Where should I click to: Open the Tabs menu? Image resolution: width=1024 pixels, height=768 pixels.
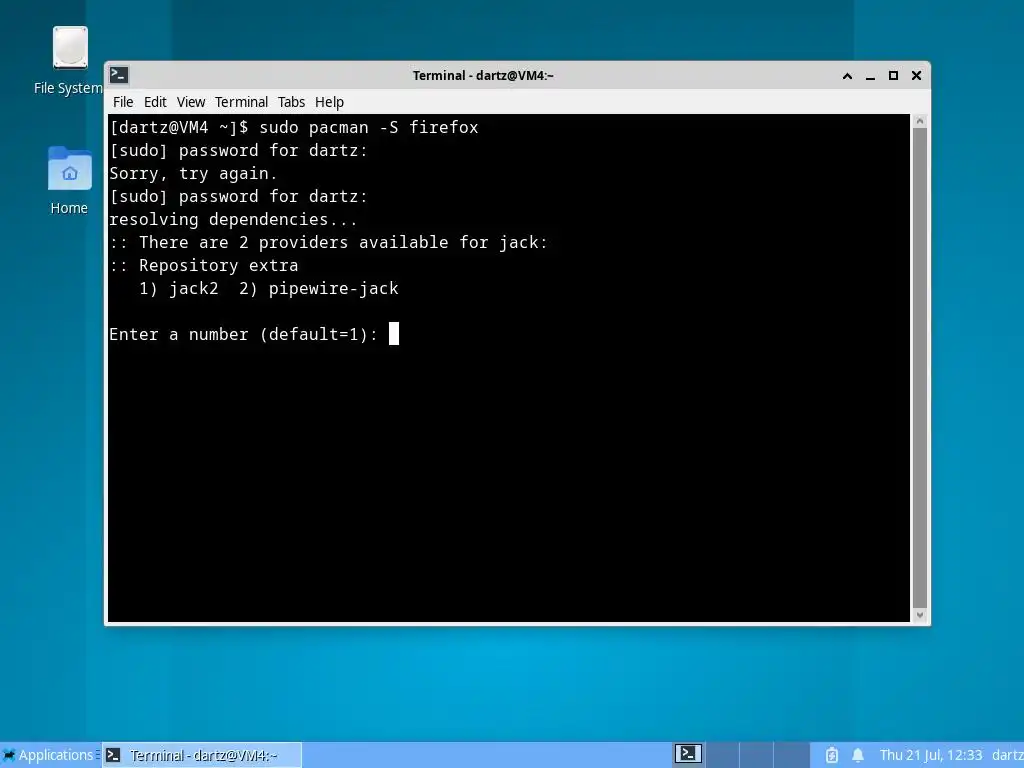click(x=291, y=102)
